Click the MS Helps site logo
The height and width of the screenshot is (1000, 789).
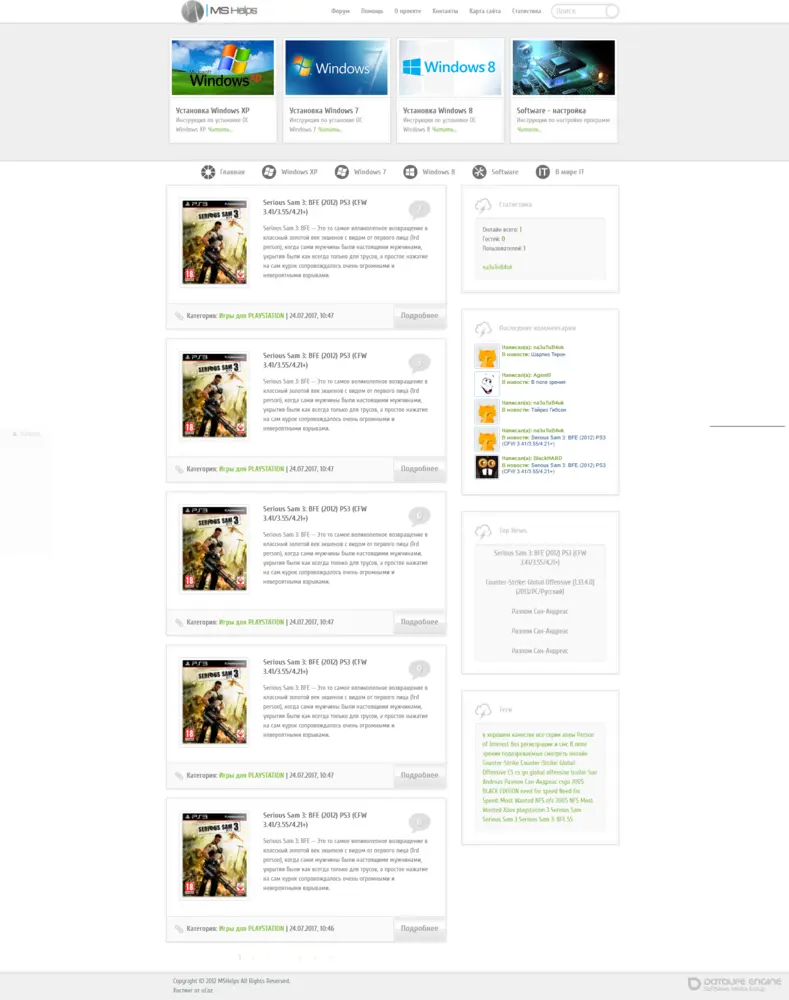[219, 11]
